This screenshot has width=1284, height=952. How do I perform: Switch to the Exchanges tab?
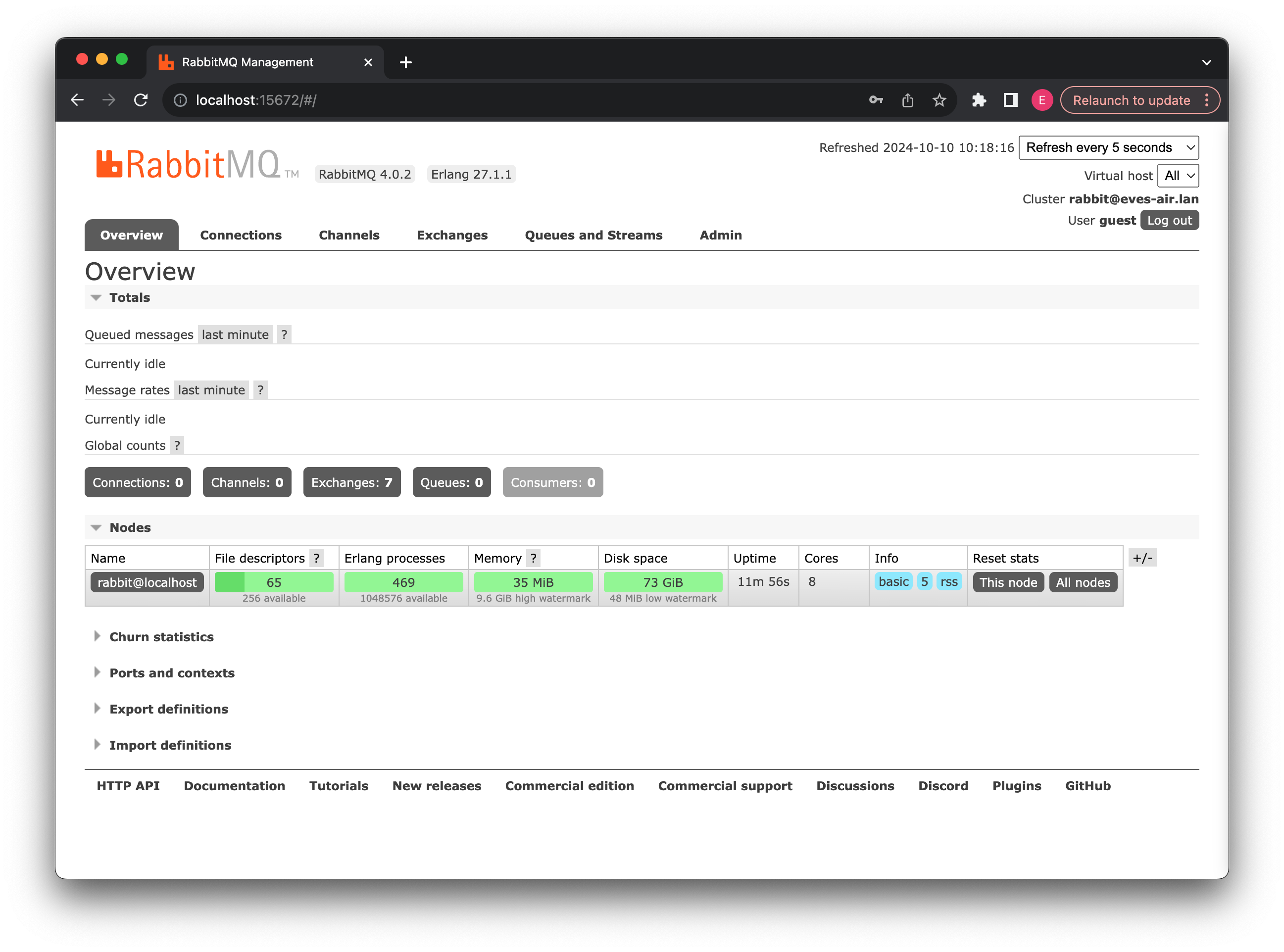tap(452, 235)
